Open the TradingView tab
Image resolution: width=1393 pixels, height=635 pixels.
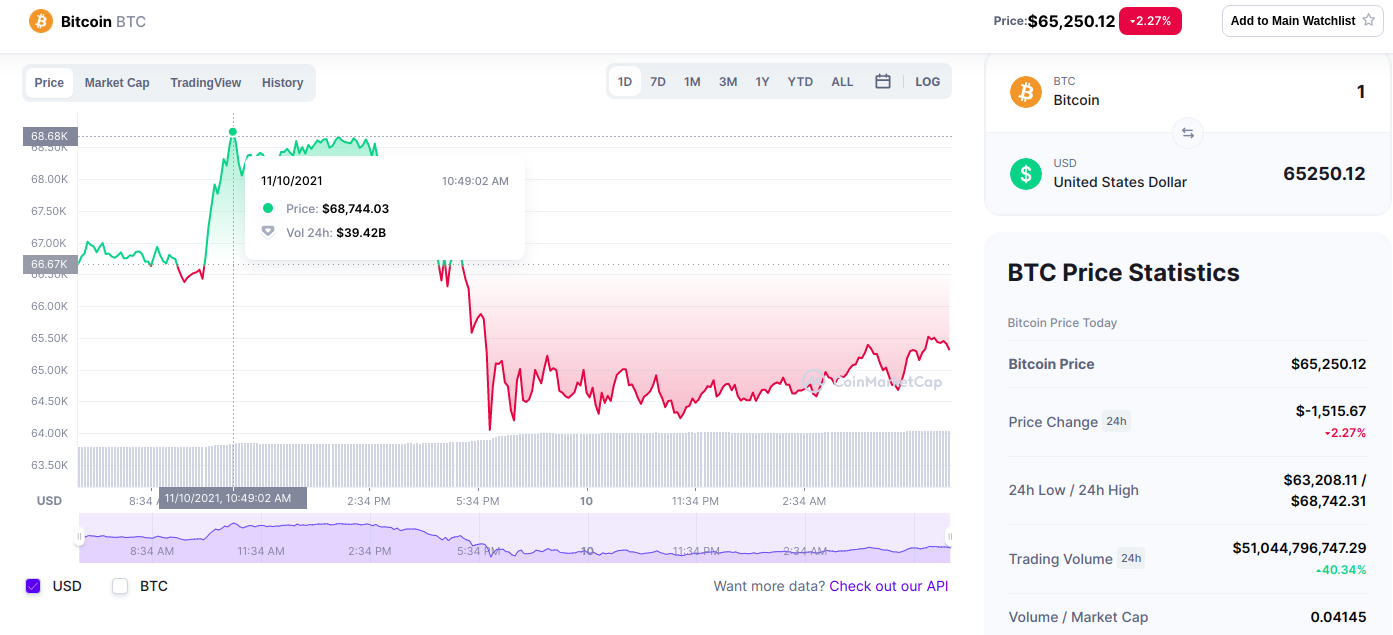[x=205, y=83]
